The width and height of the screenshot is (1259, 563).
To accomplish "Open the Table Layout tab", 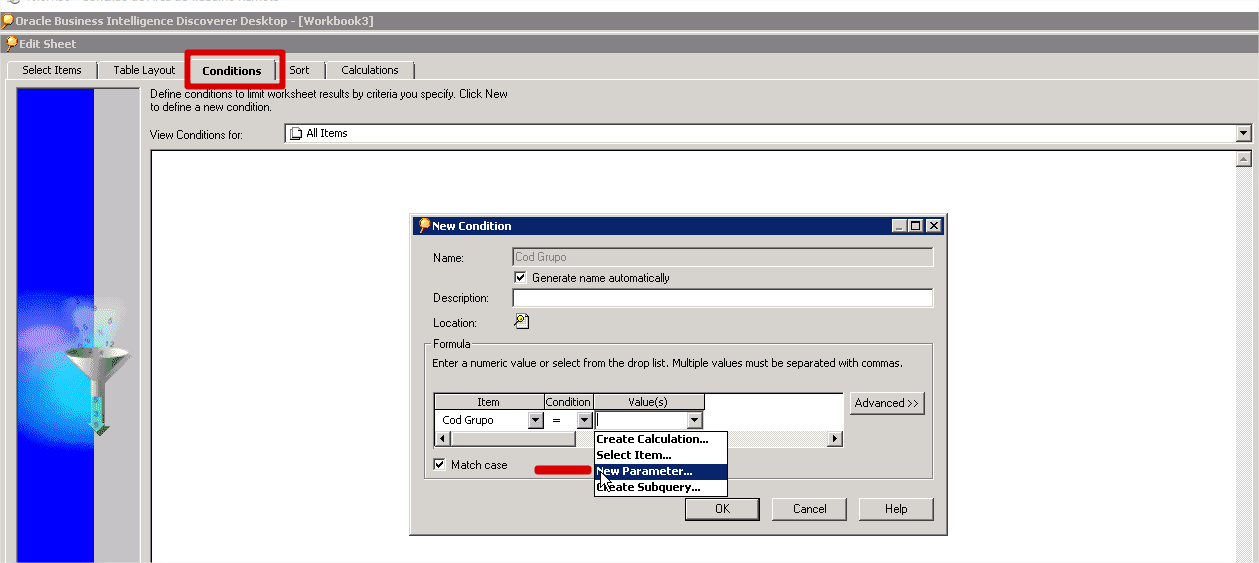I will pos(144,70).
